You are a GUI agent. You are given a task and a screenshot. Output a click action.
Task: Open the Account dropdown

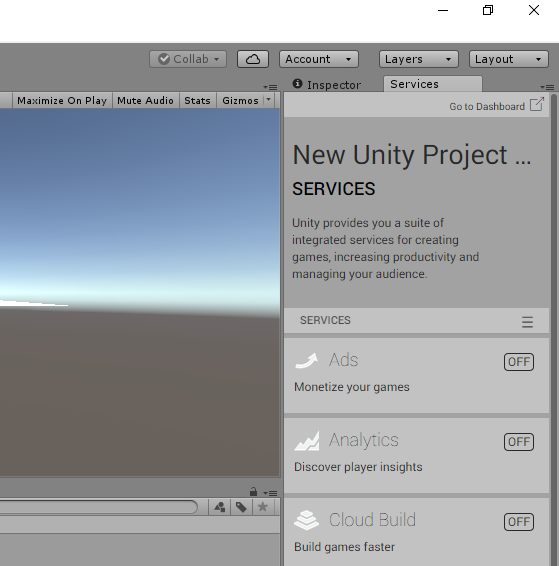319,59
